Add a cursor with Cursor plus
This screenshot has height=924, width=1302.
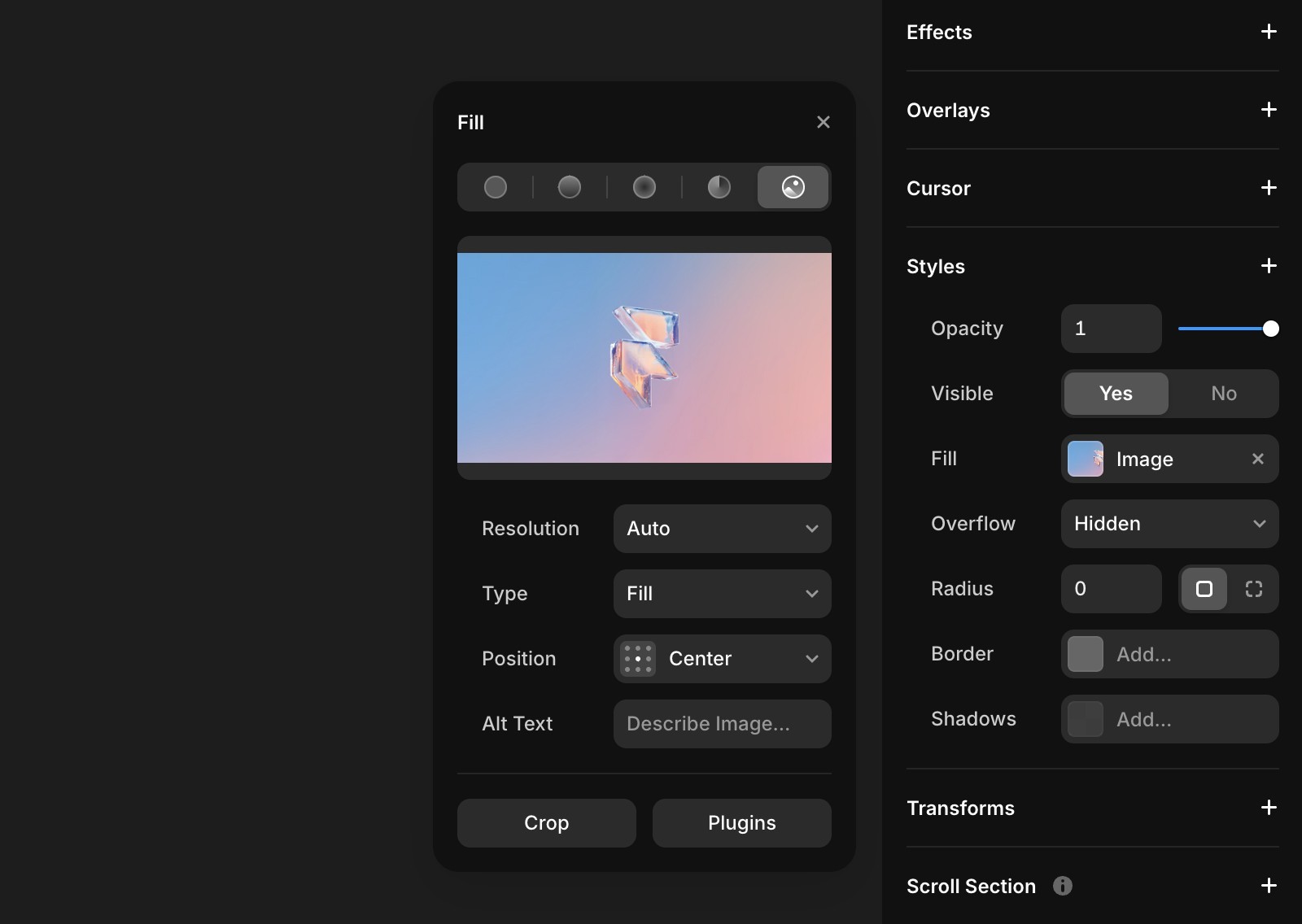(x=1269, y=188)
